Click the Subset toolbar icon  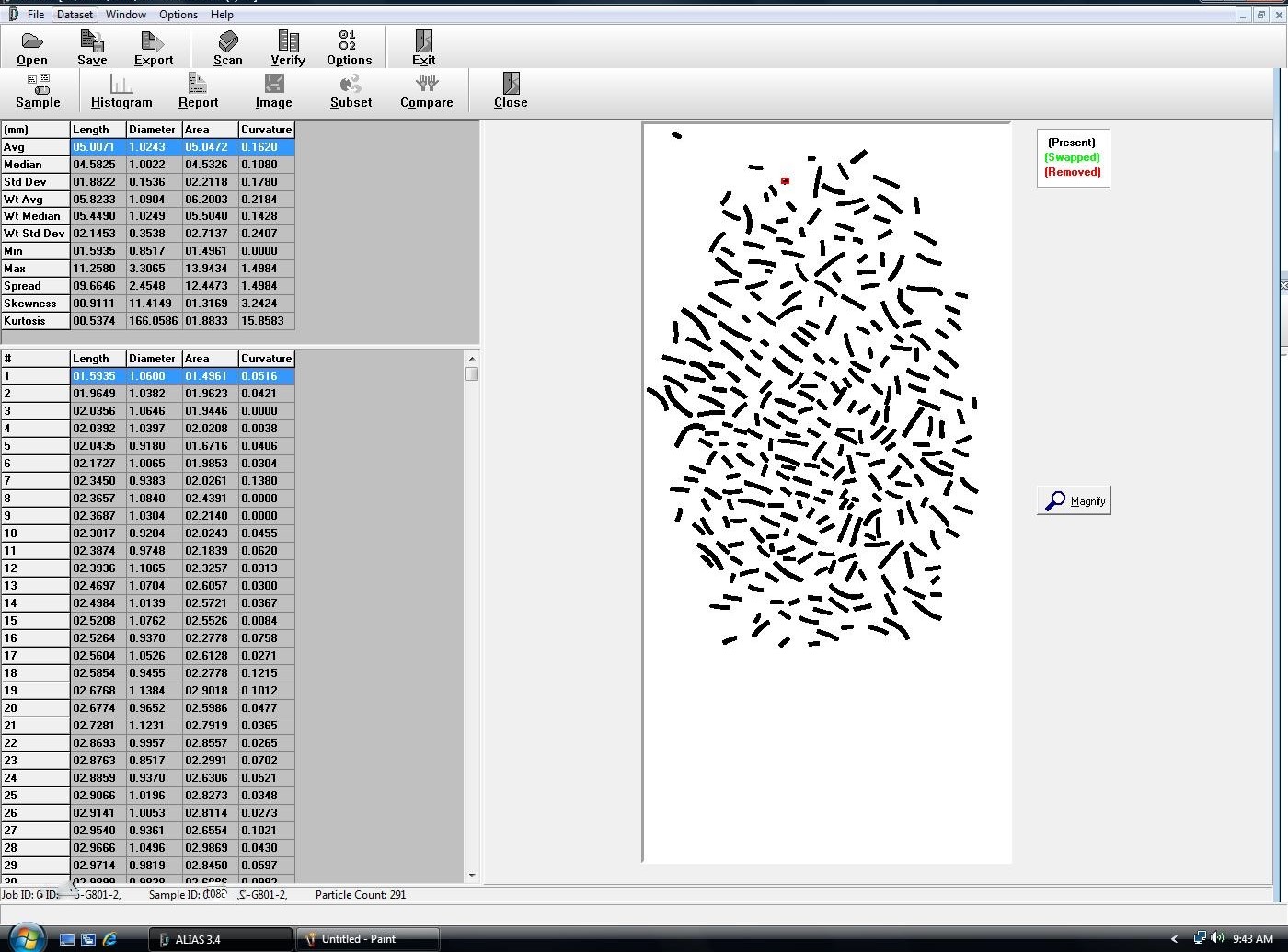click(351, 91)
